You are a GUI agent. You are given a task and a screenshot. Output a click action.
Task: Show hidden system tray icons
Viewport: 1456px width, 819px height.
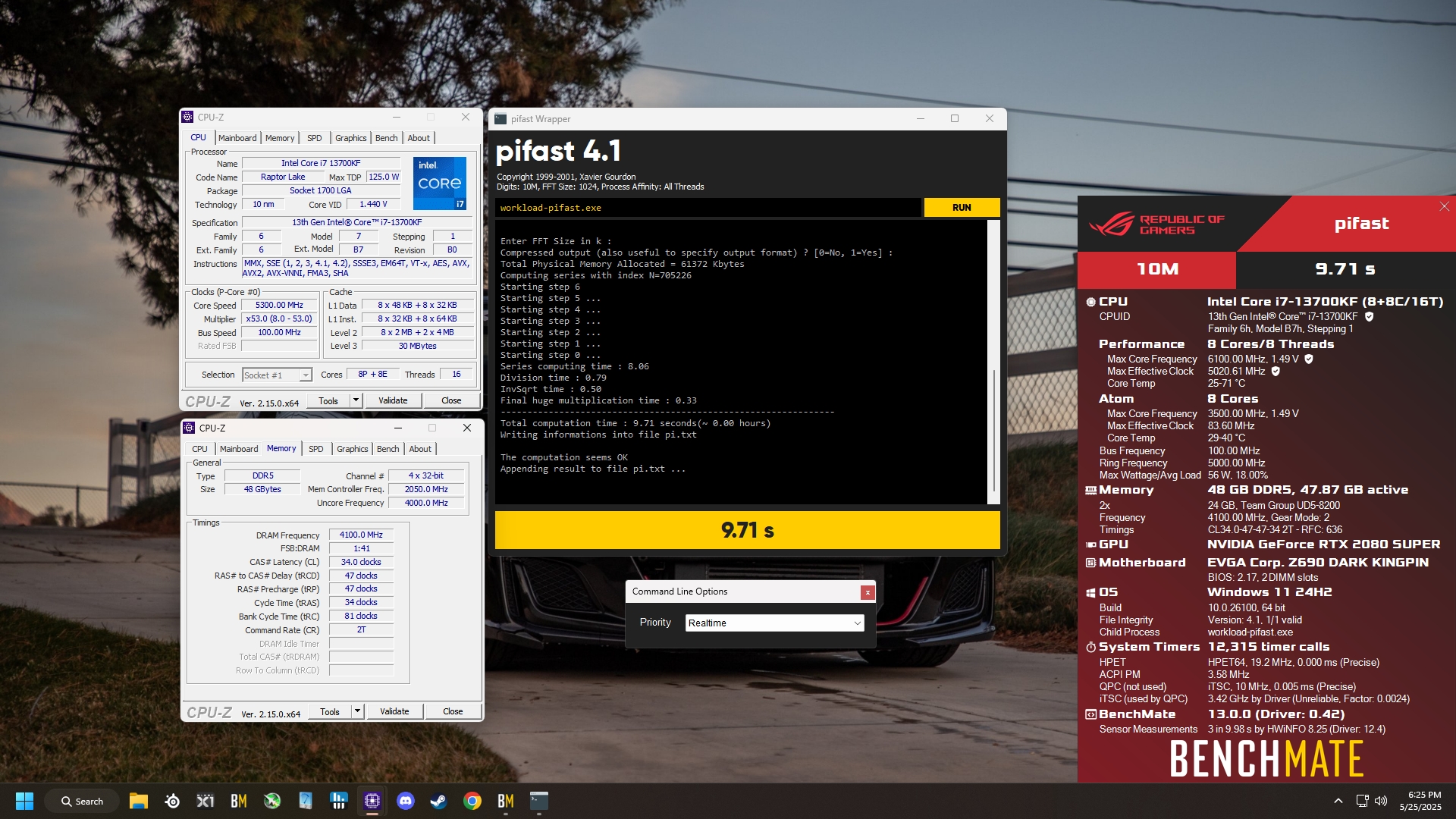(x=1338, y=801)
